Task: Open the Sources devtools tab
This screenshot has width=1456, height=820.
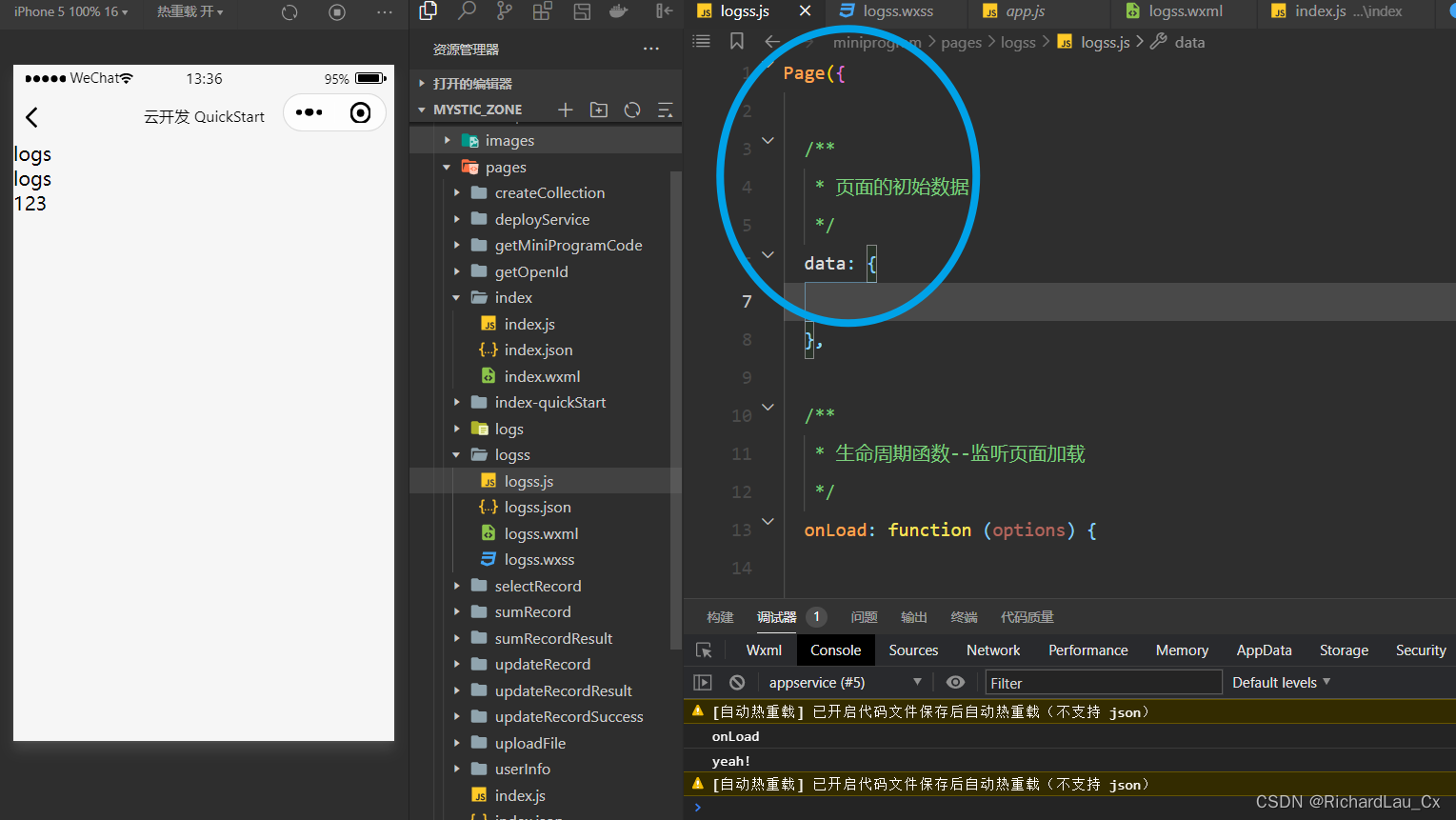Action: point(913,650)
